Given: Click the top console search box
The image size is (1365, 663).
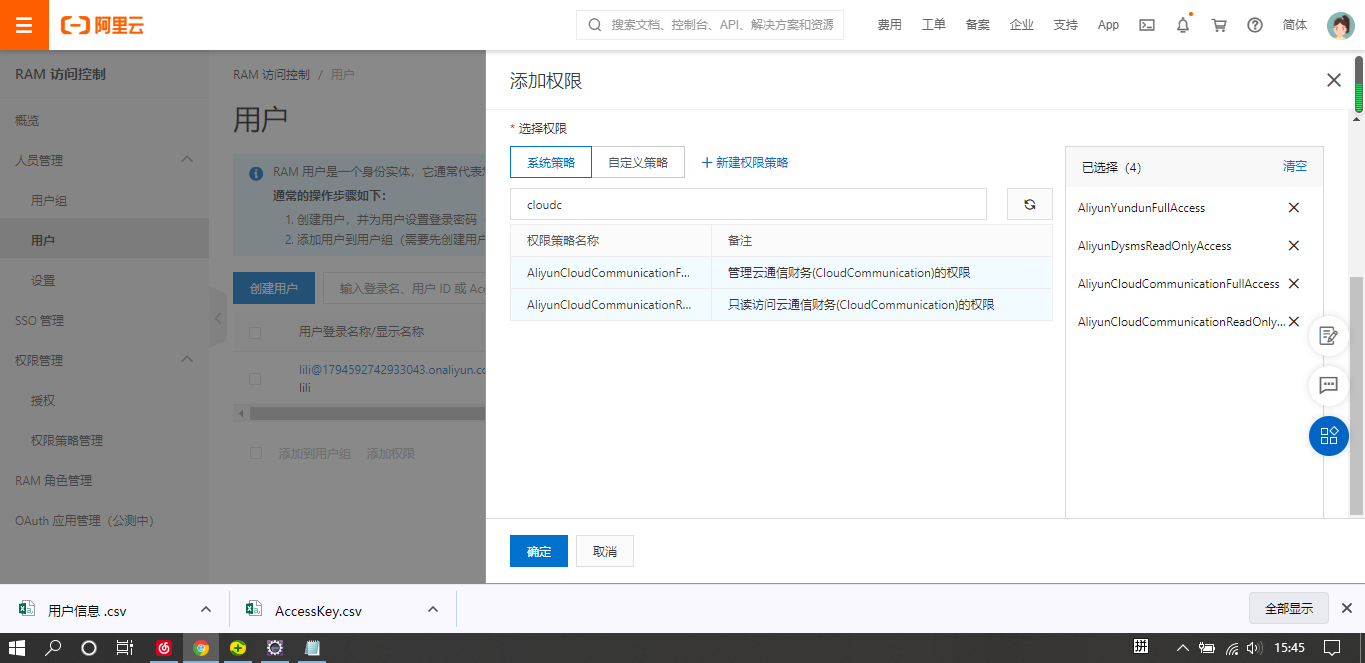Looking at the screenshot, I should tap(710, 25).
